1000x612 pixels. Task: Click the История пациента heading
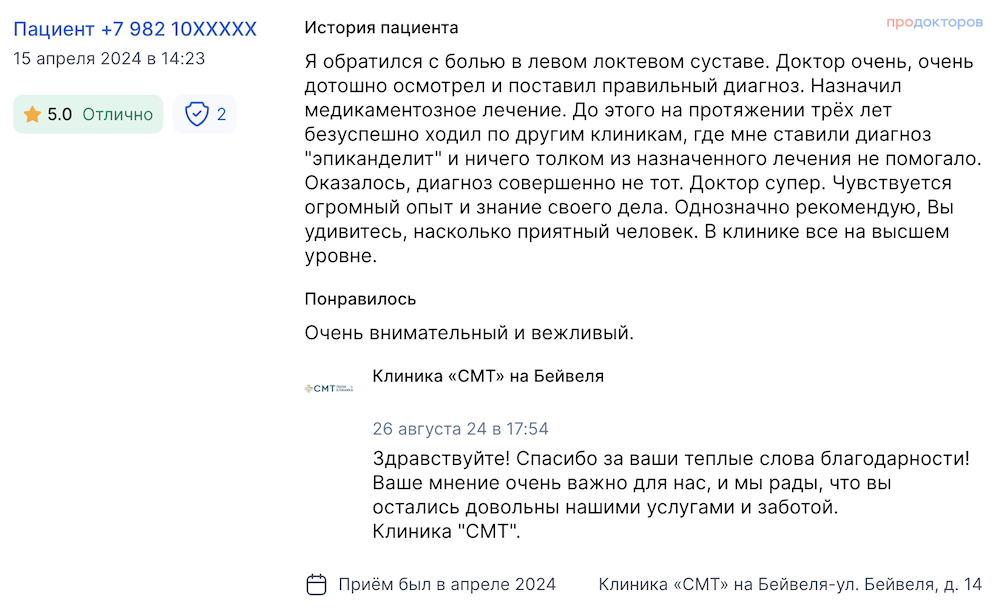[381, 27]
